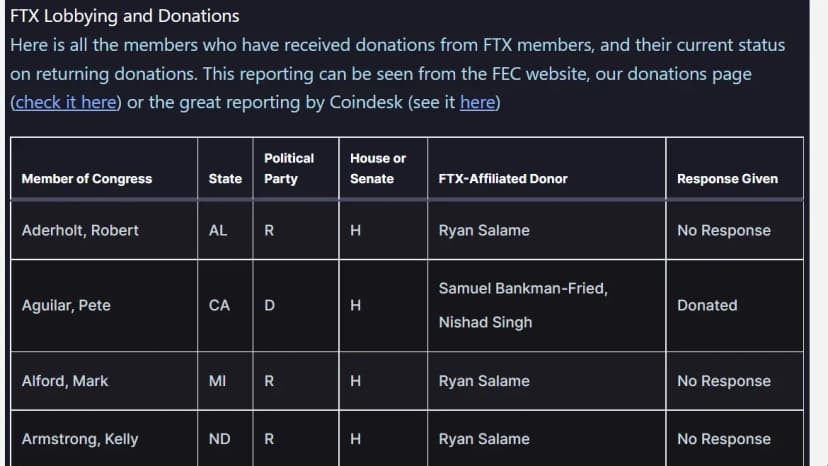Click Ryan Salame in Aderholt row
The height and width of the screenshot is (466, 828).
pyautogui.click(x=484, y=230)
